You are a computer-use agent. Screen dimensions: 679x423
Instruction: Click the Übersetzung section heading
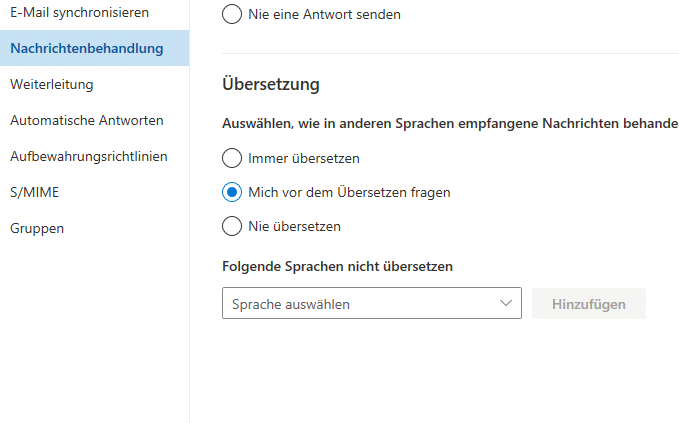click(271, 85)
